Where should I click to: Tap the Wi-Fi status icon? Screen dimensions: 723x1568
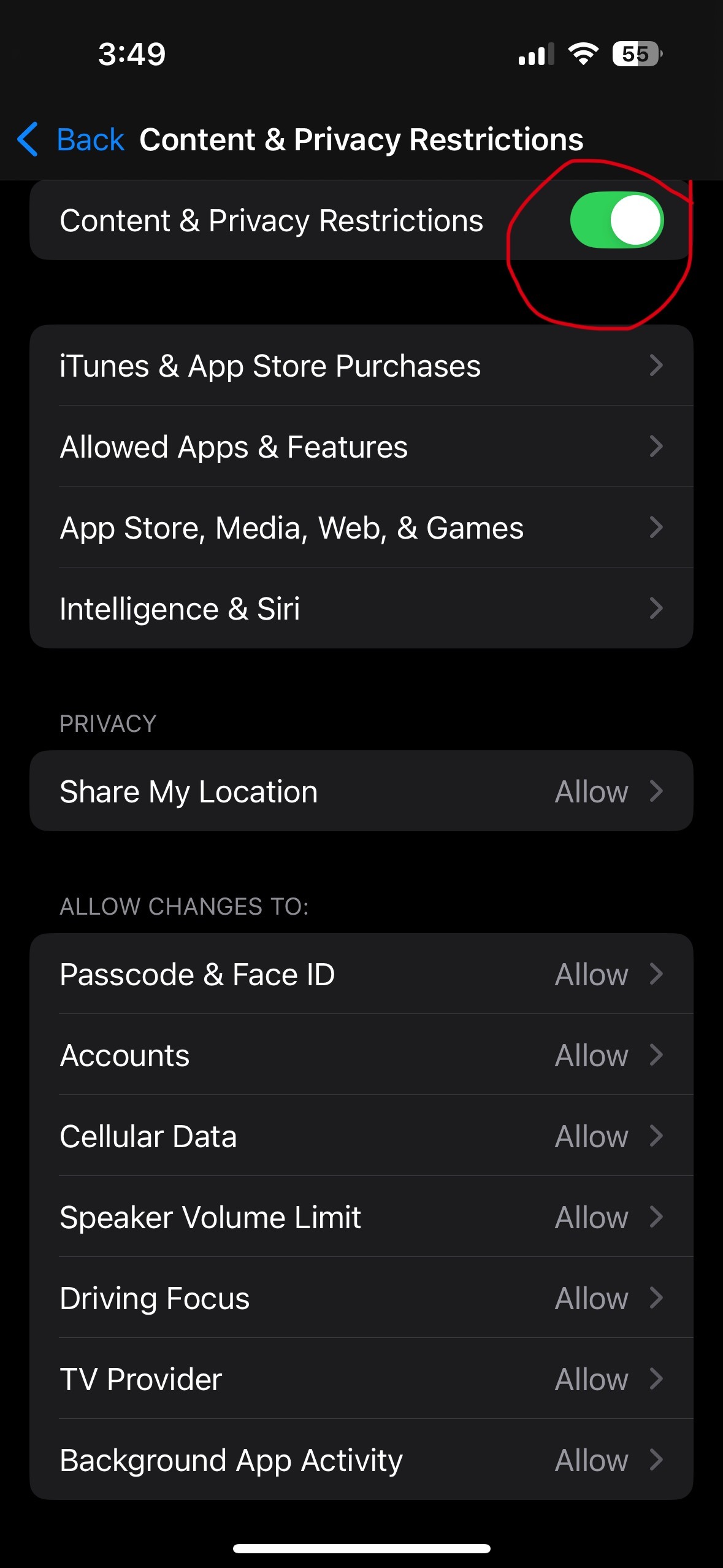(x=583, y=54)
